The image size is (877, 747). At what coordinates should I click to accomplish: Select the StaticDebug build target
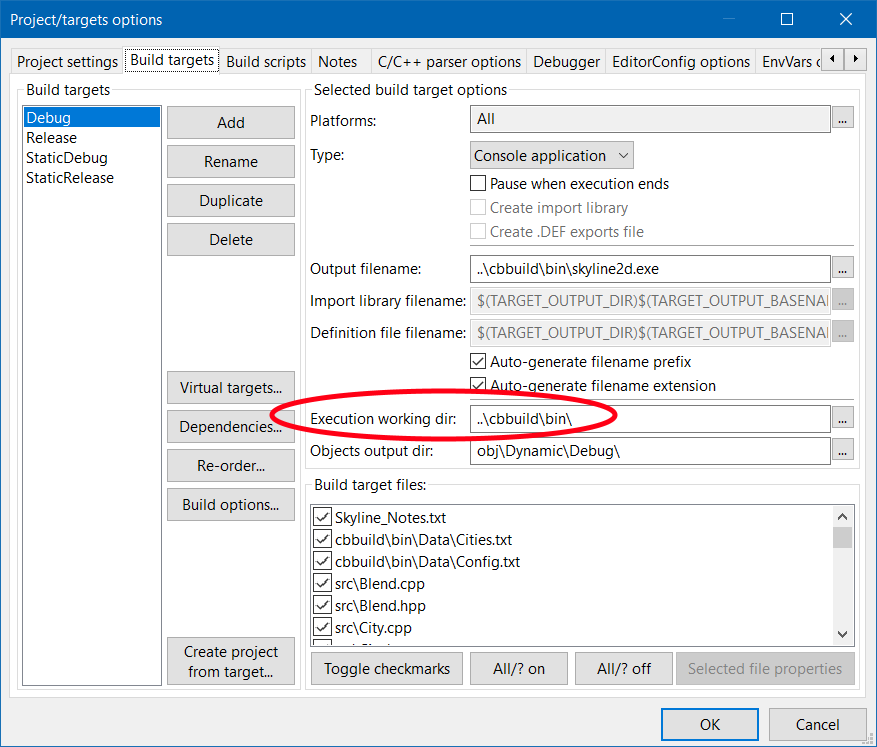[67, 158]
